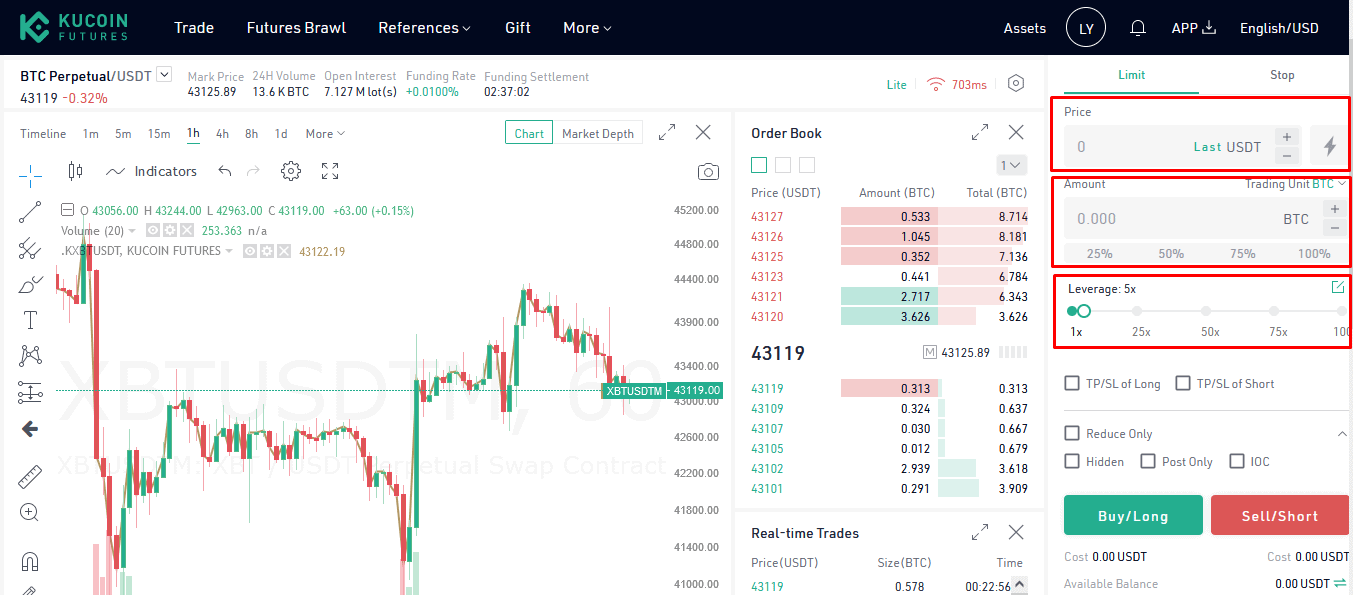The height and width of the screenshot is (595, 1353).
Task: Expand the More timeframes dropdown
Action: click(x=325, y=134)
